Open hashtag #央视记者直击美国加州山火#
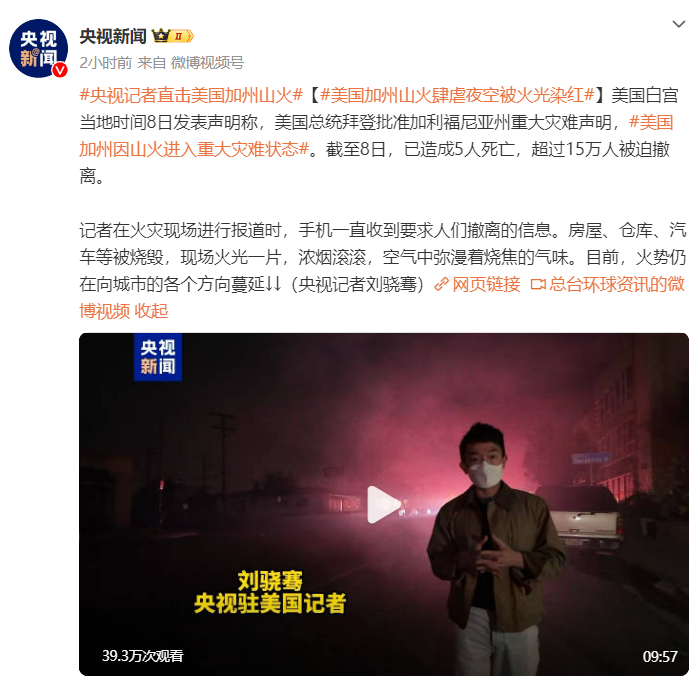 point(191,95)
